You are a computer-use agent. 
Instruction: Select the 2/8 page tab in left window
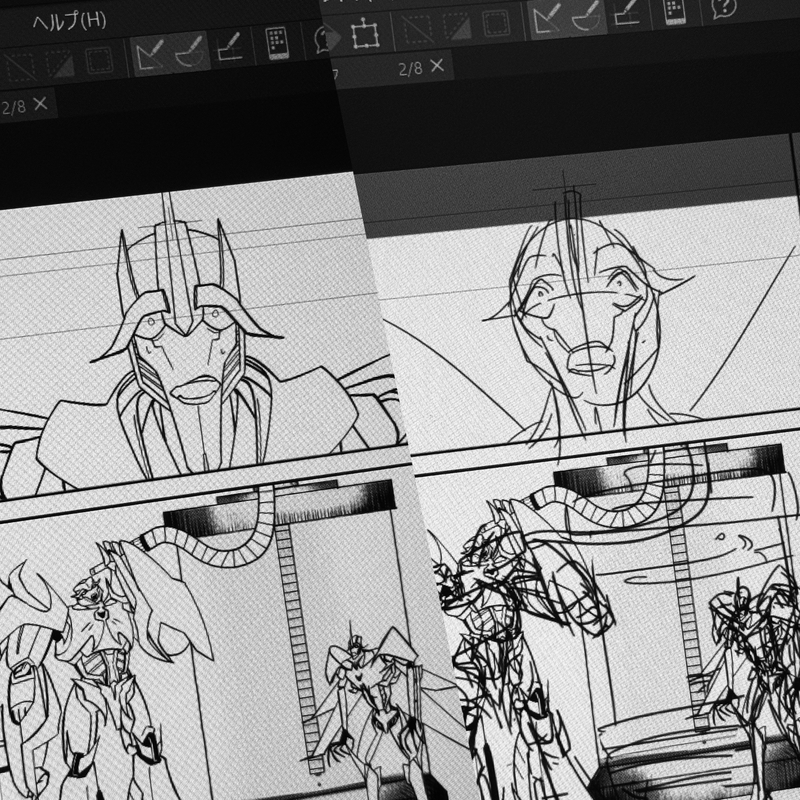click(14, 107)
